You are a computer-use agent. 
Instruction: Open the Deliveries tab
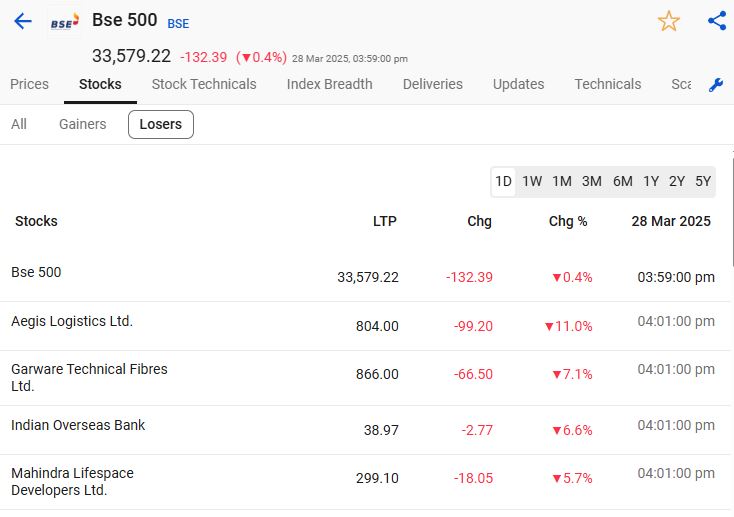(432, 84)
